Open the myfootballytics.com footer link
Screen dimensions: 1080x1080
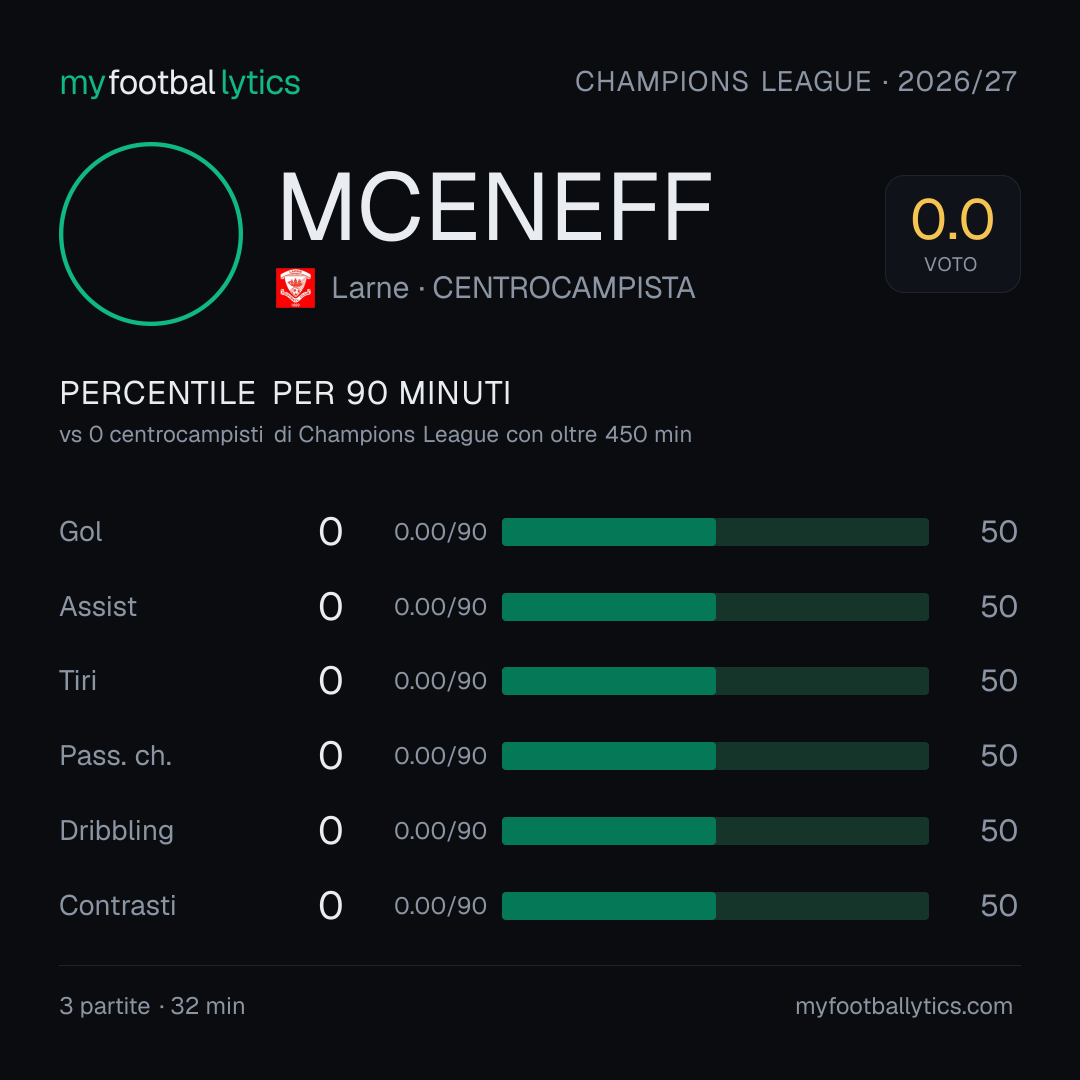pos(904,1006)
